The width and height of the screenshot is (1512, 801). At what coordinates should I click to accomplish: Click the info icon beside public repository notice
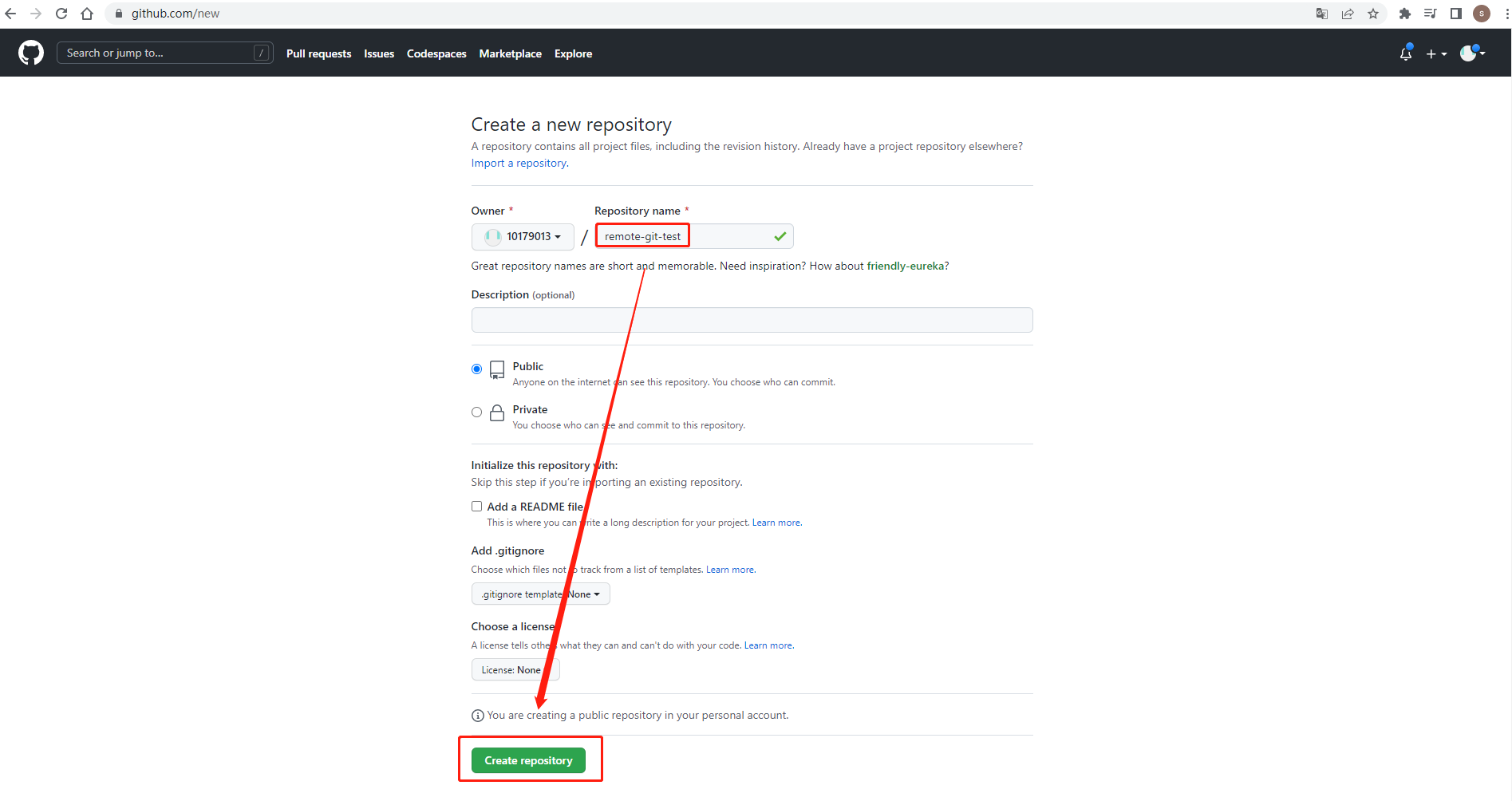click(x=478, y=716)
